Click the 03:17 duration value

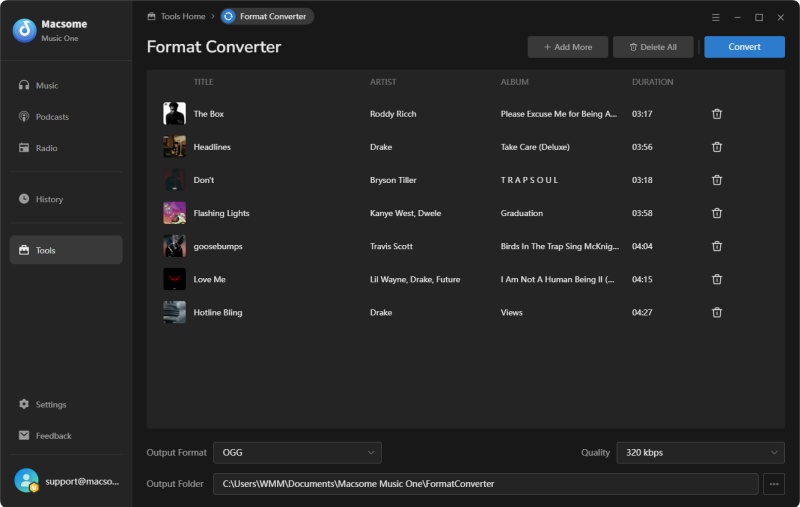click(642, 114)
